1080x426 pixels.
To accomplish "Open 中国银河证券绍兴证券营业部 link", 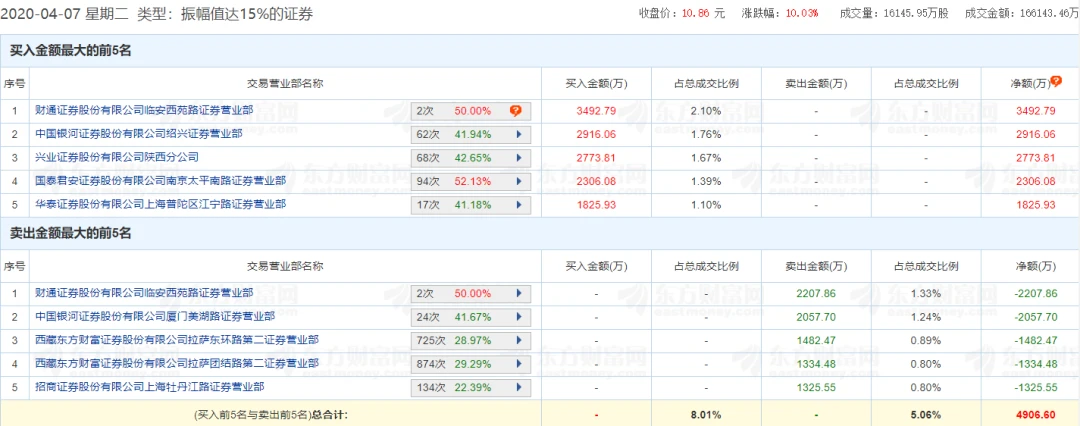I will click(x=138, y=134).
